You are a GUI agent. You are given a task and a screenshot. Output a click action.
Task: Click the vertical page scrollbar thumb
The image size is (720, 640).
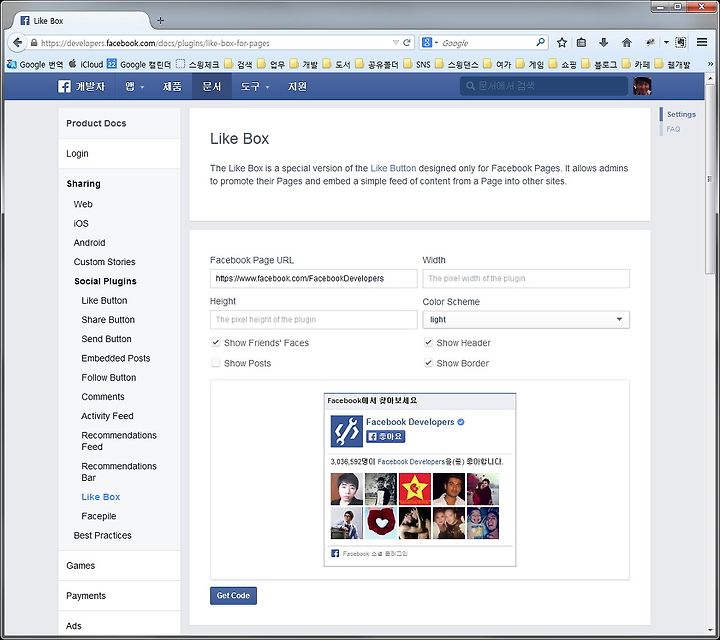pos(710,179)
